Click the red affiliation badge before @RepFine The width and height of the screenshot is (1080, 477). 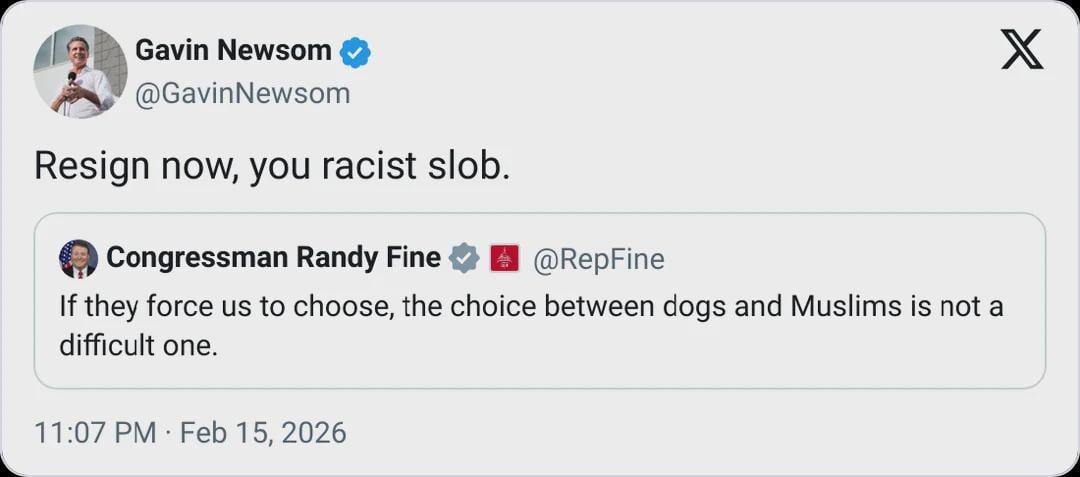coord(504,259)
